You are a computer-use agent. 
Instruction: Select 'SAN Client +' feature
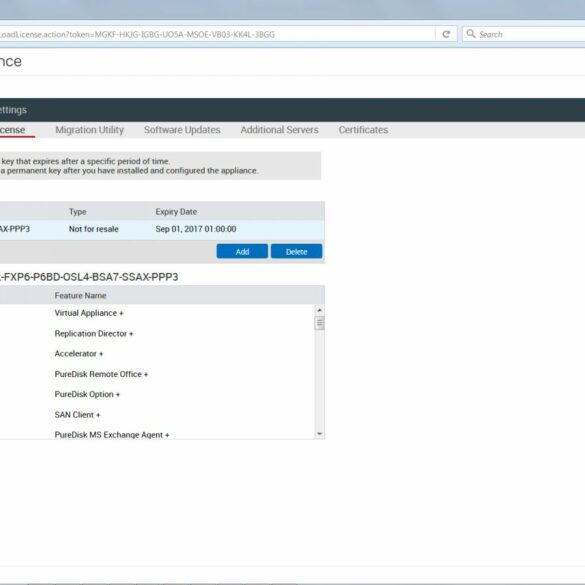pyautogui.click(x=77, y=415)
